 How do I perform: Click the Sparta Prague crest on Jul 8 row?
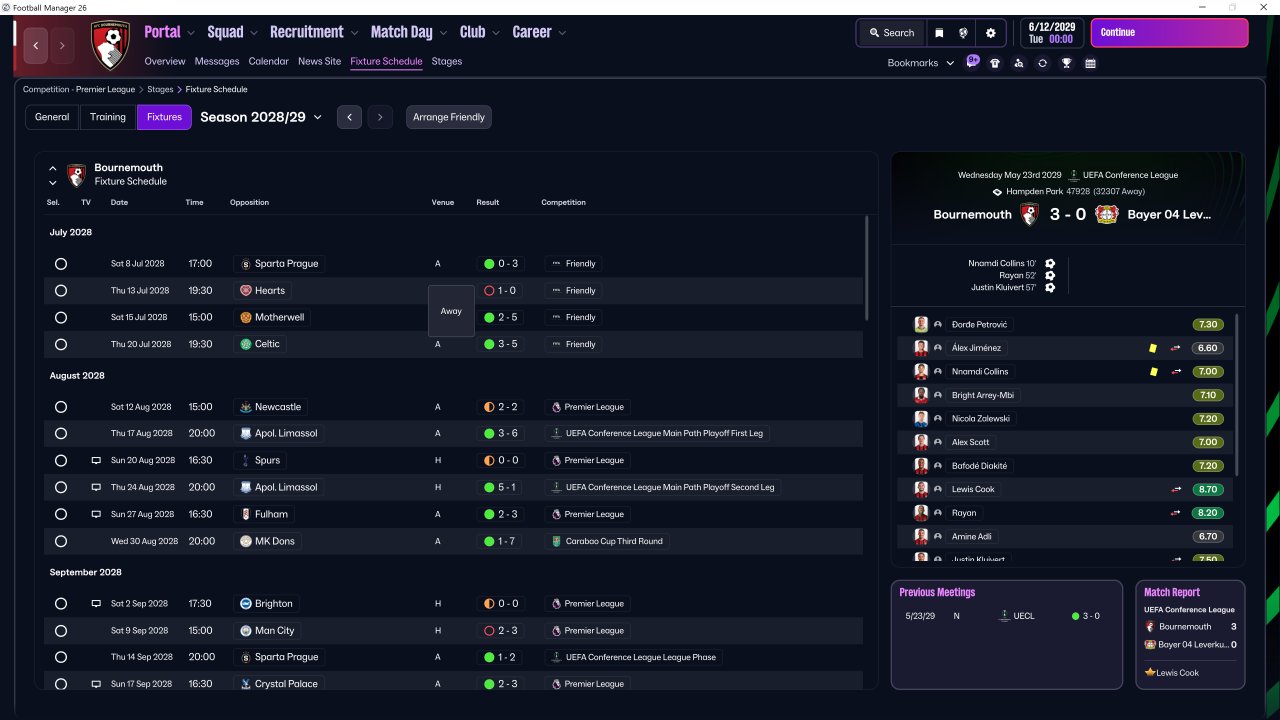coord(246,264)
